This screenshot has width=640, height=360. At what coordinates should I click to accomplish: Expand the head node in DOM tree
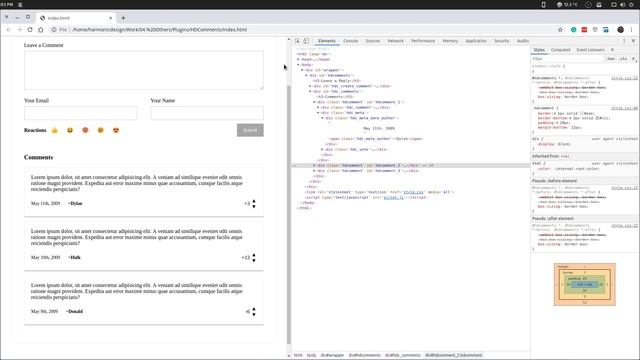coord(298,60)
